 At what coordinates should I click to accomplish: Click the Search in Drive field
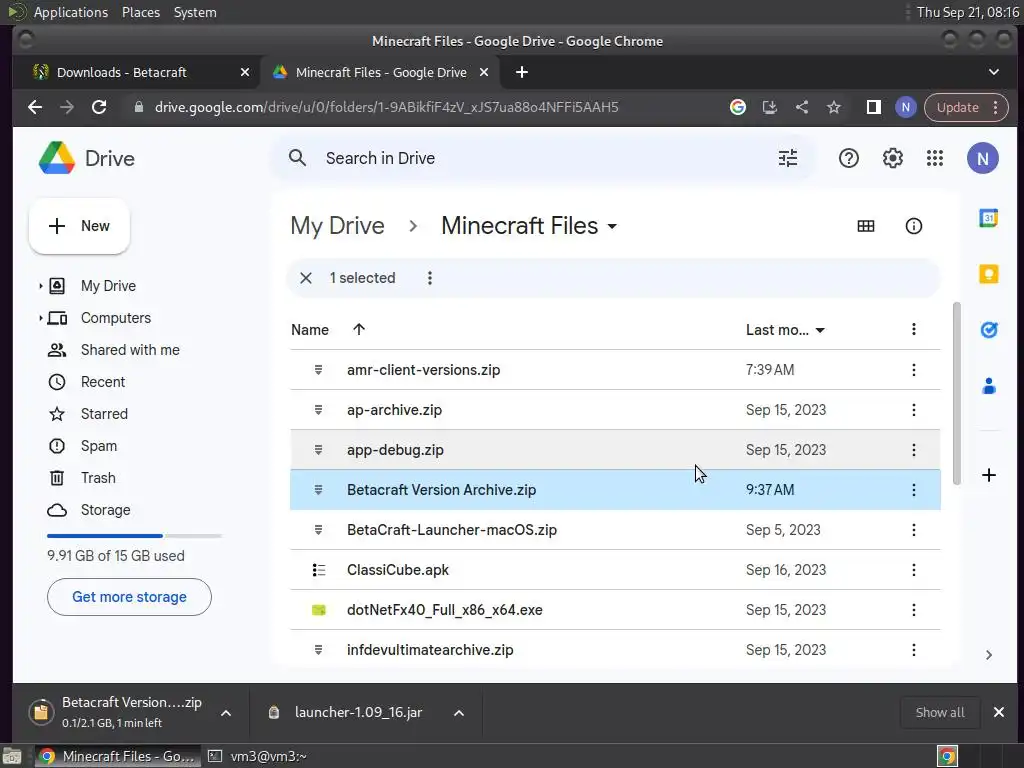542,158
